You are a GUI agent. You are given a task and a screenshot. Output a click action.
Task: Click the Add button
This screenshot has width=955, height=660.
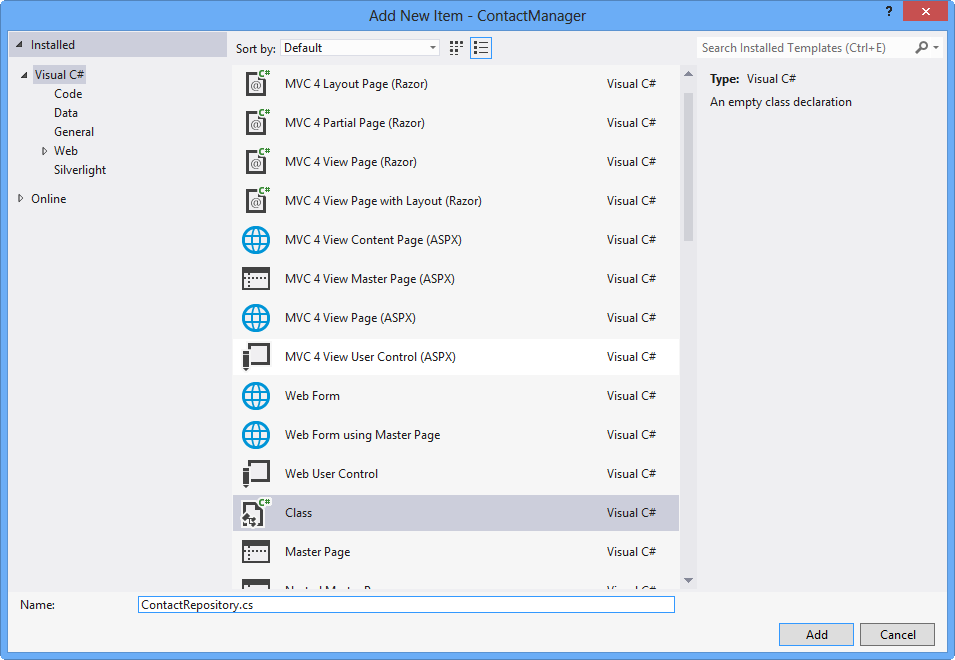[x=816, y=634]
